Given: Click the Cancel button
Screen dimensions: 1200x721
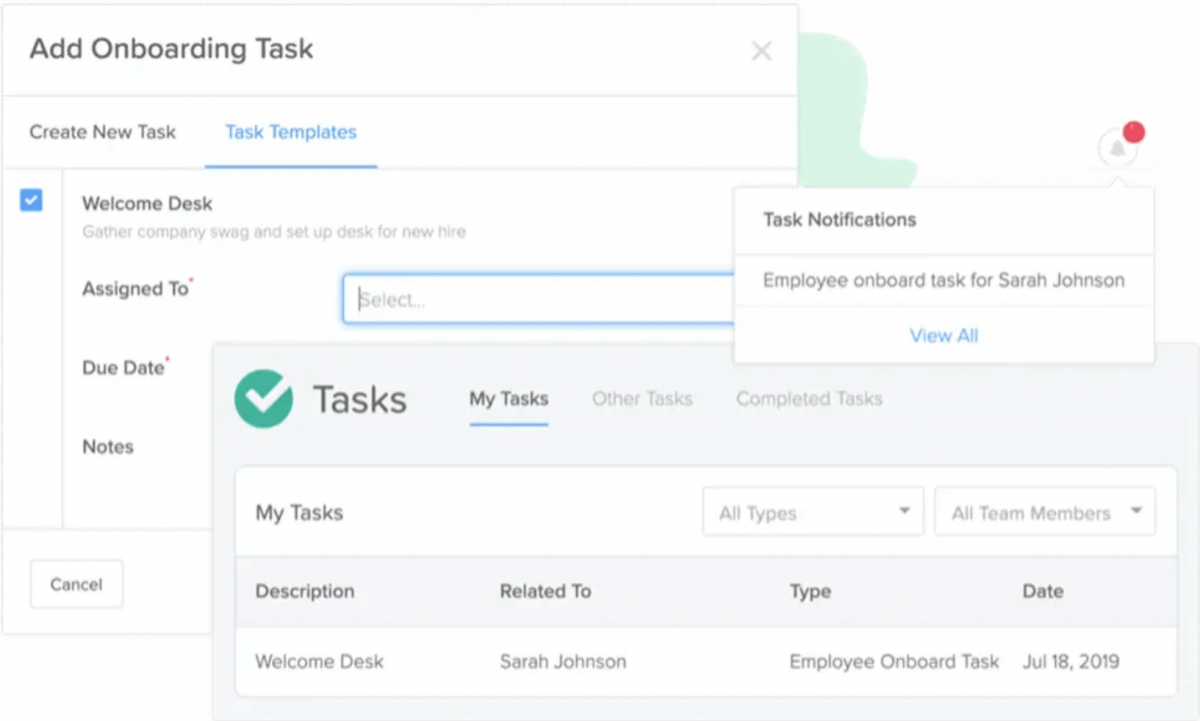Looking at the screenshot, I should click(x=76, y=584).
